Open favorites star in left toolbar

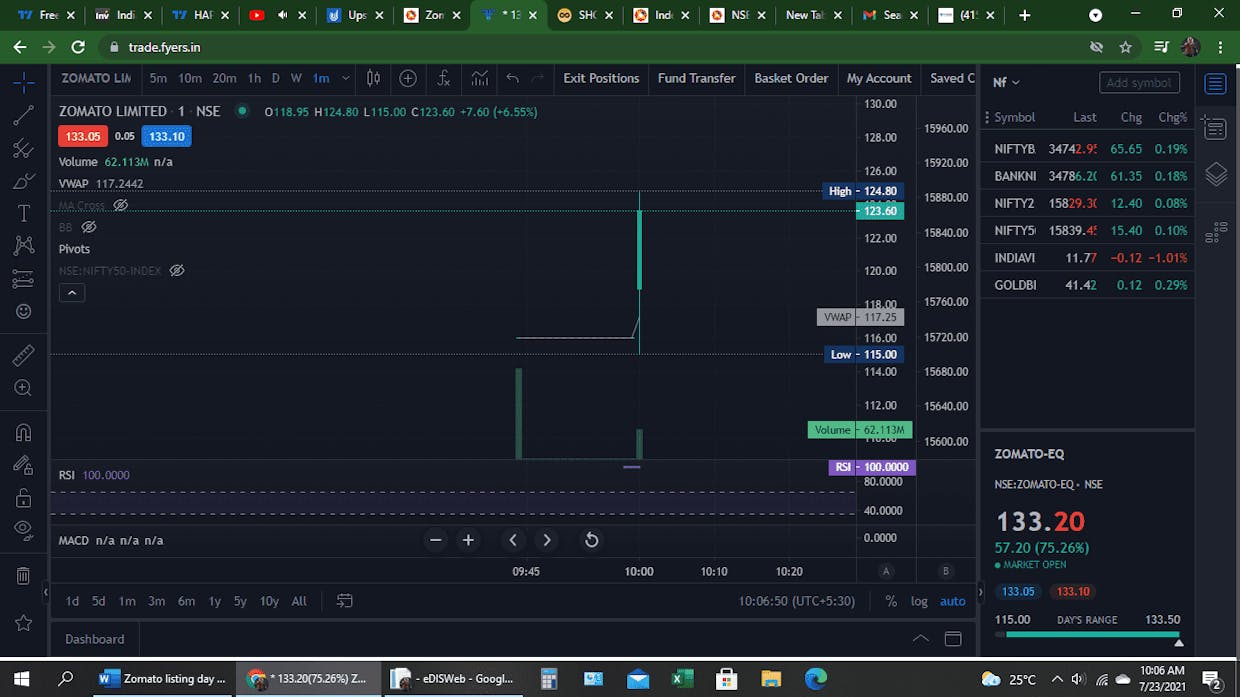coord(24,623)
